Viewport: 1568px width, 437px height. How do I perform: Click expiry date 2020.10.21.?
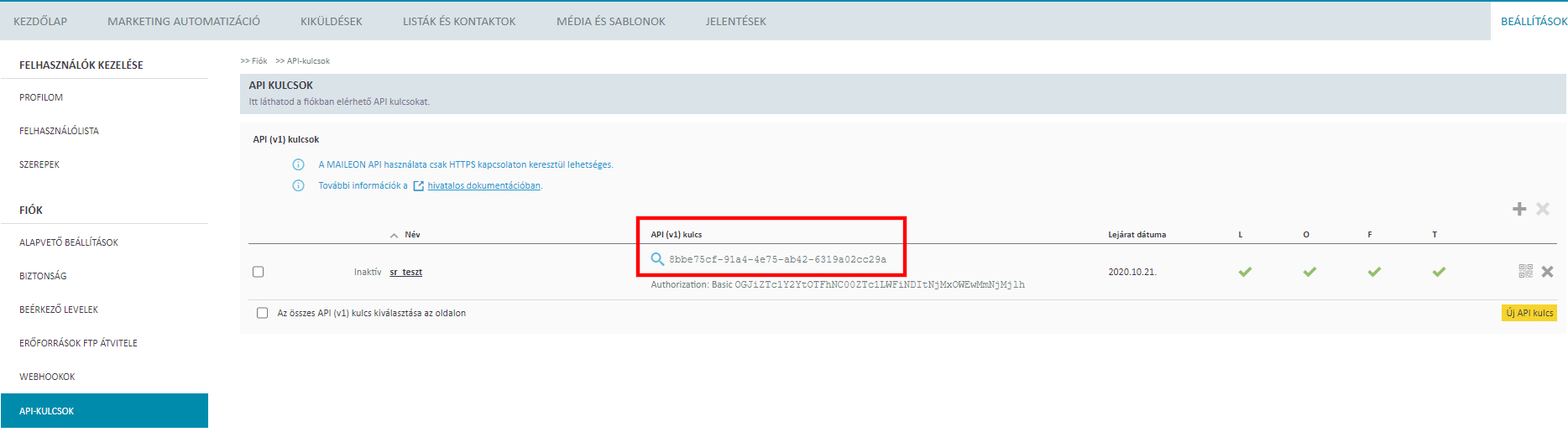[x=1132, y=272]
